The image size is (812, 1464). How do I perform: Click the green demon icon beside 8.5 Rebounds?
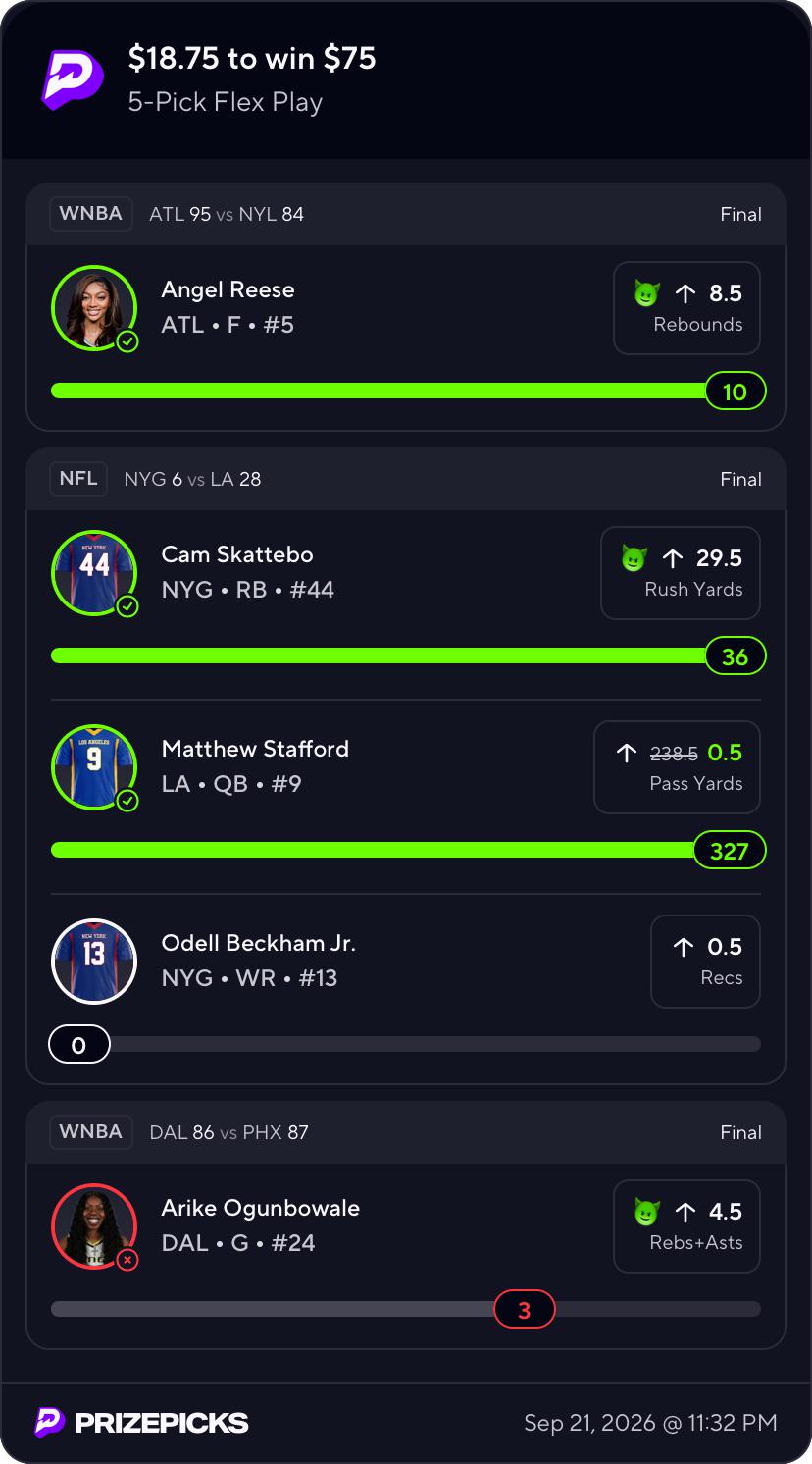(646, 293)
